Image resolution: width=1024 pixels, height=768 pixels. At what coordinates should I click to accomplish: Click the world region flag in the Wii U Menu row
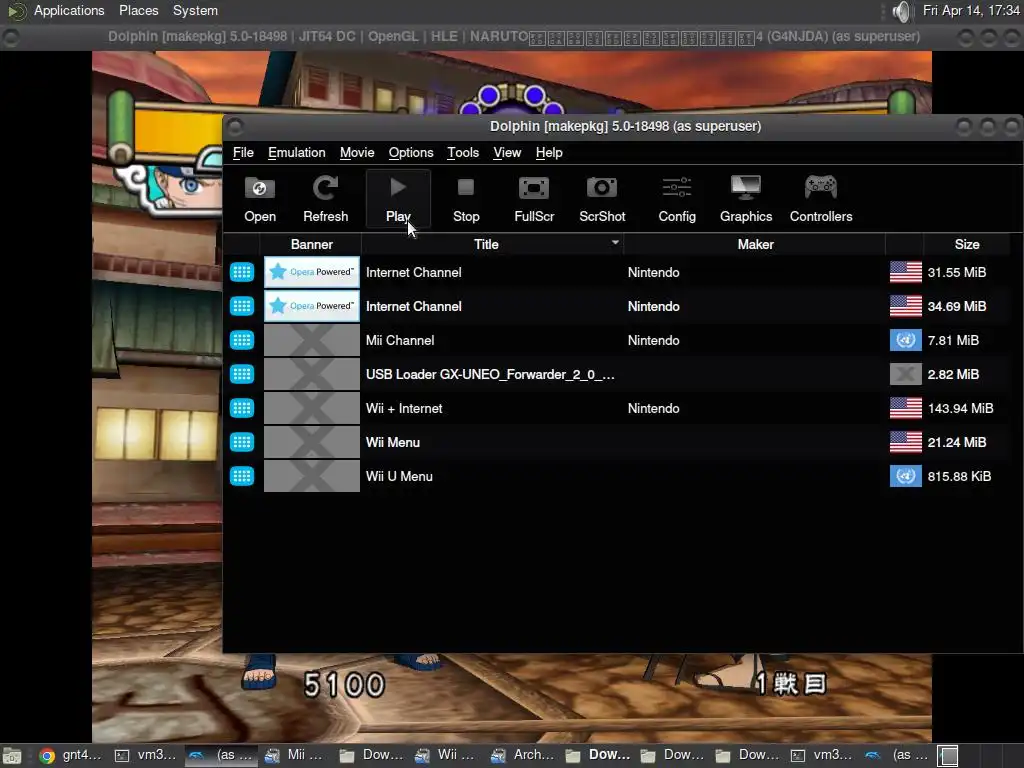tap(906, 476)
